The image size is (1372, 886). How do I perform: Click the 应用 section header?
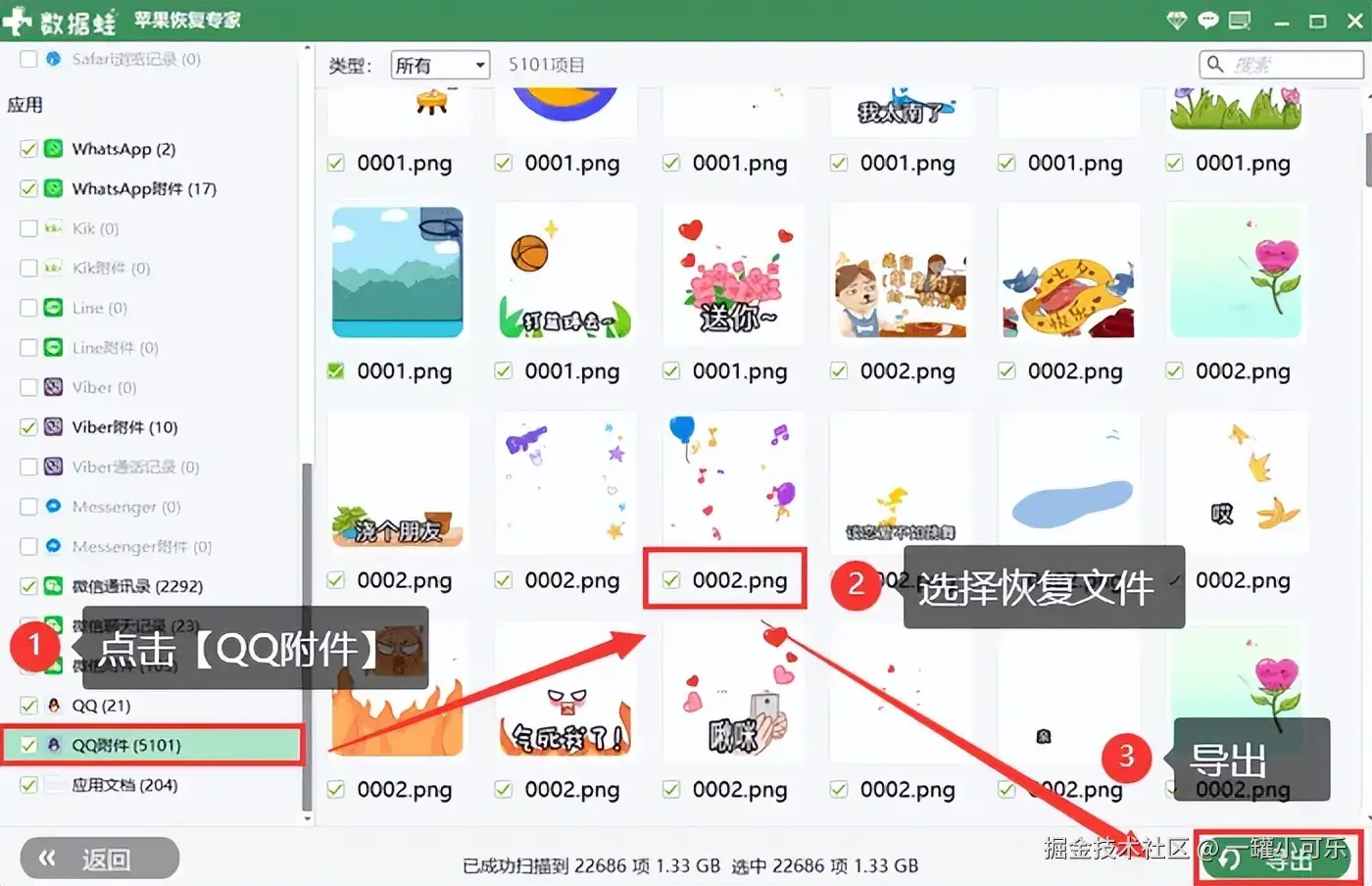coord(24,105)
